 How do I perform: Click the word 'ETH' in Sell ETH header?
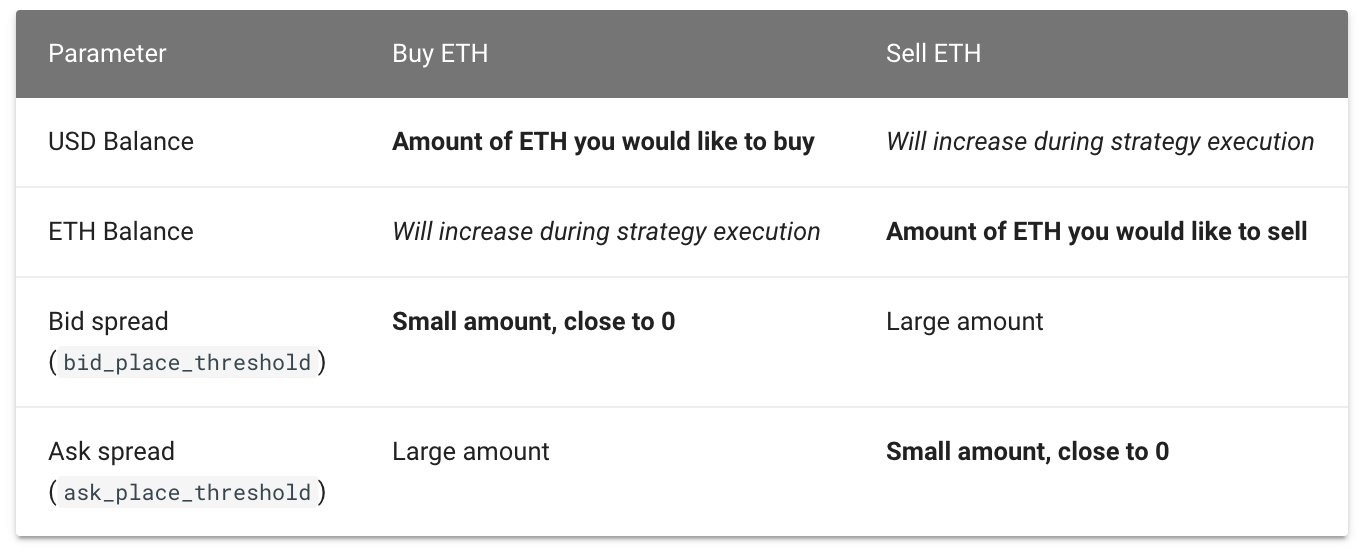(x=957, y=53)
